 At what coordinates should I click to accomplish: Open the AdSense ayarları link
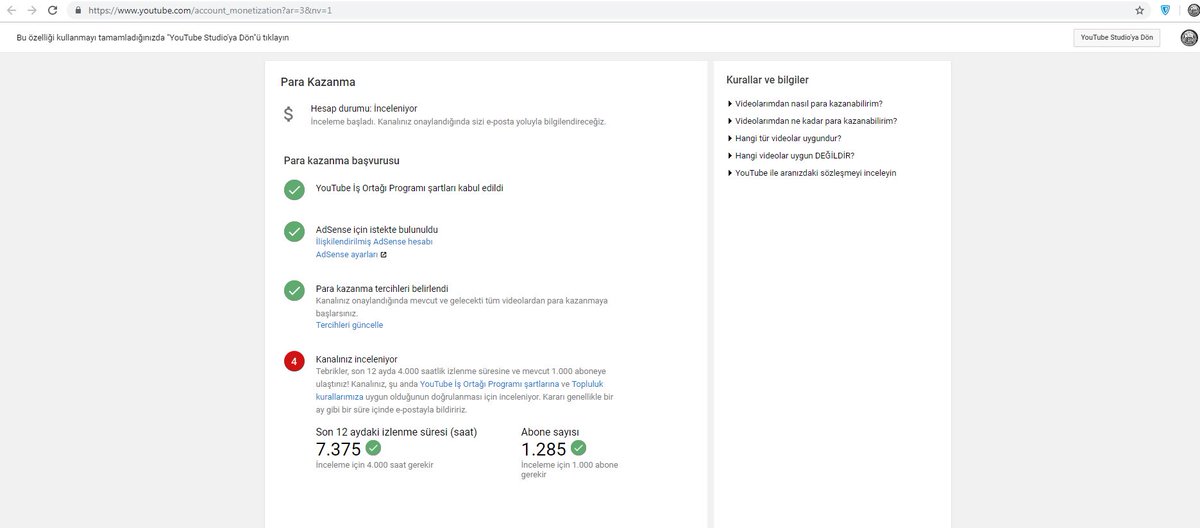coord(347,255)
